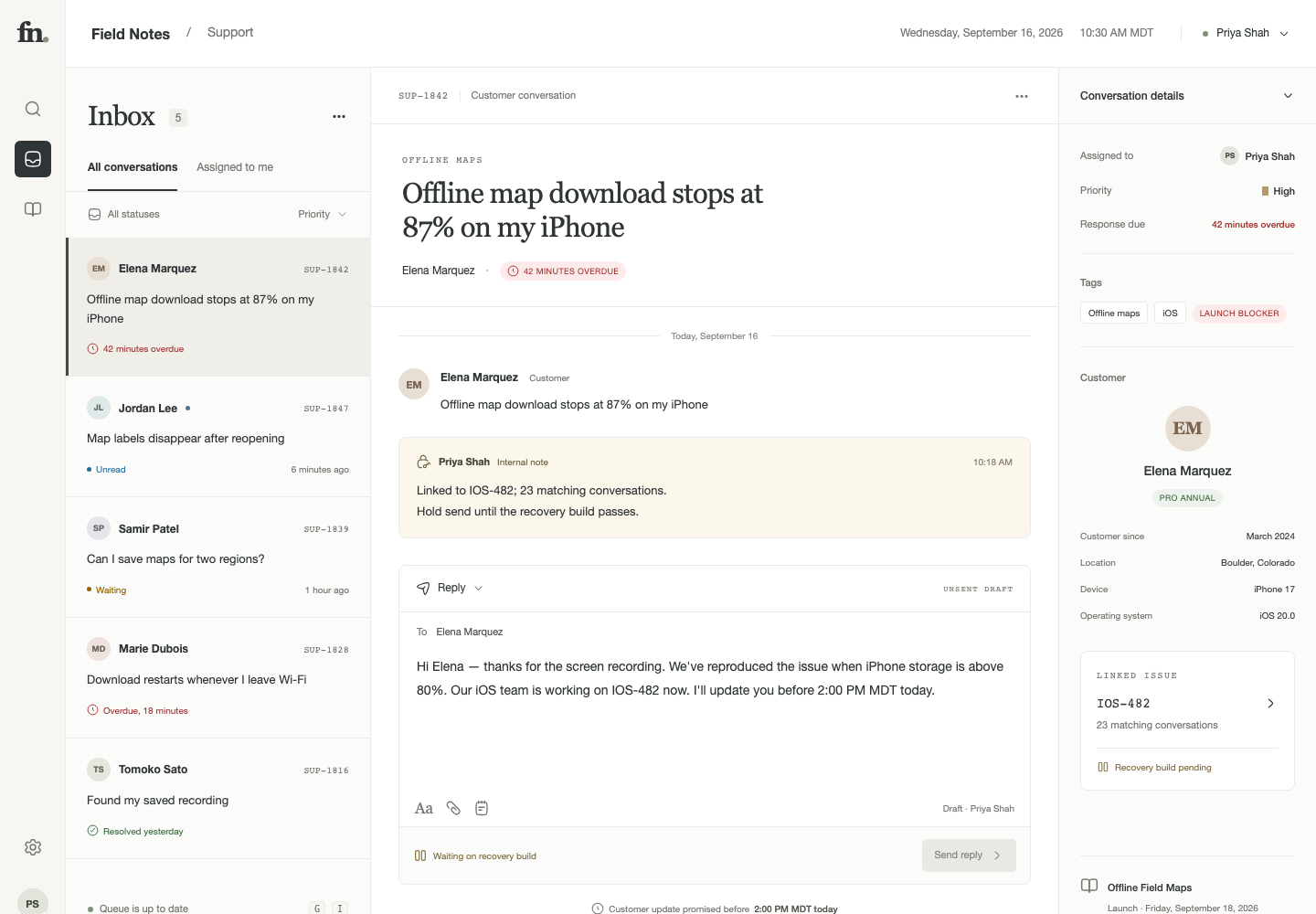The height and width of the screenshot is (914, 1316).
Task: Click the iOS tag
Action: 1170,314
